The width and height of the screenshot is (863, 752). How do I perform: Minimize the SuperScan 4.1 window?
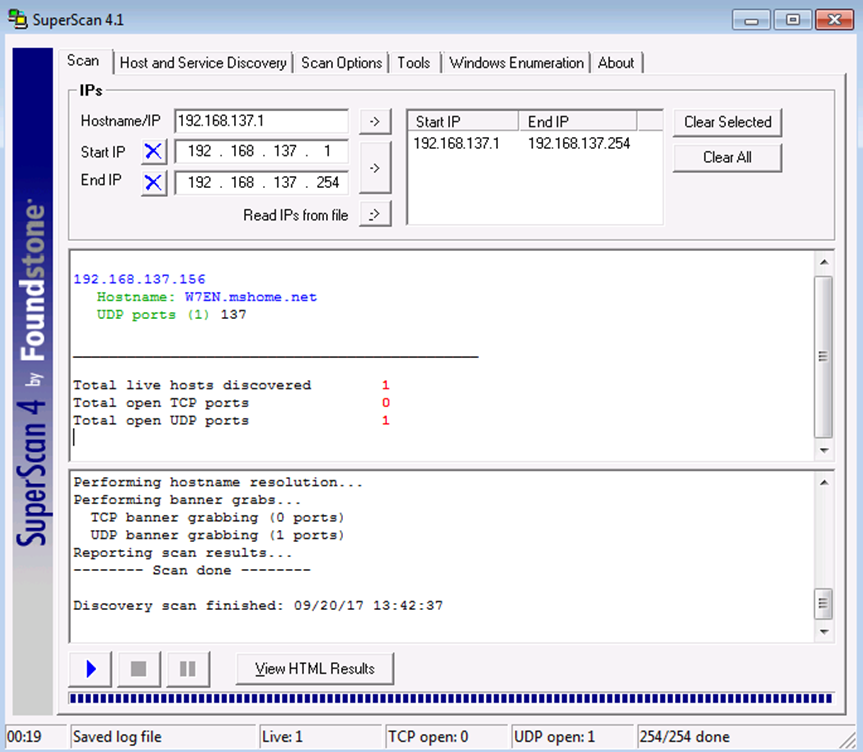point(751,20)
